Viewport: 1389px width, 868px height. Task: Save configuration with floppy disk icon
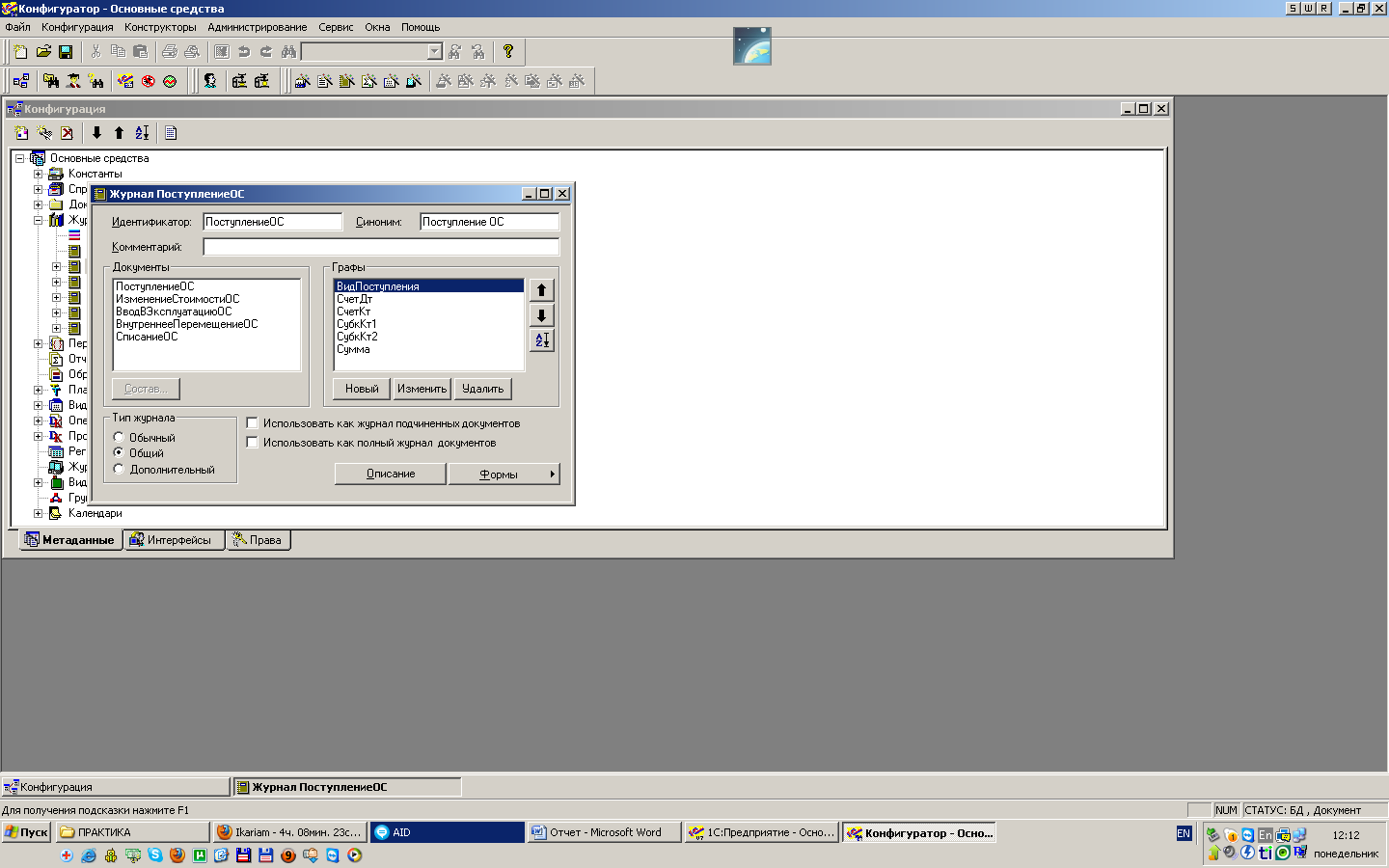pyautogui.click(x=66, y=51)
